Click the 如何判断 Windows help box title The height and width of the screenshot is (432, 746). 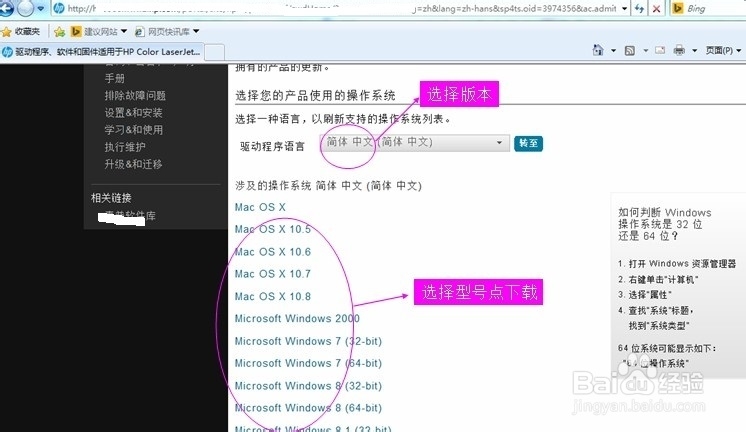[665, 224]
